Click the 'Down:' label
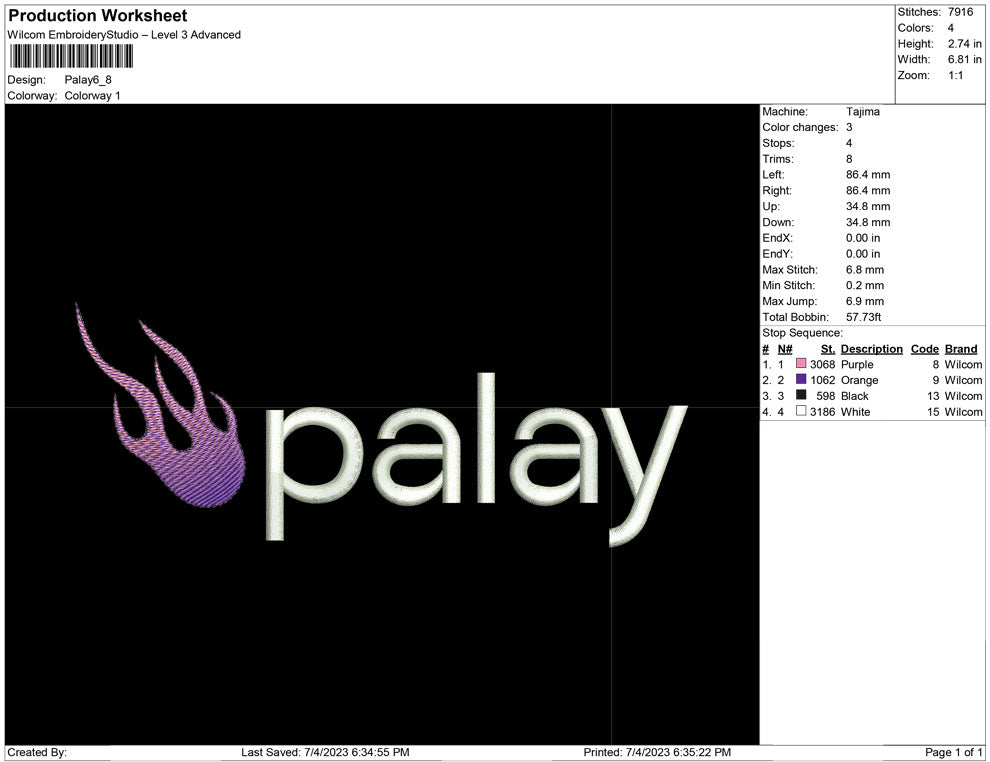990x762 pixels. (x=778, y=222)
